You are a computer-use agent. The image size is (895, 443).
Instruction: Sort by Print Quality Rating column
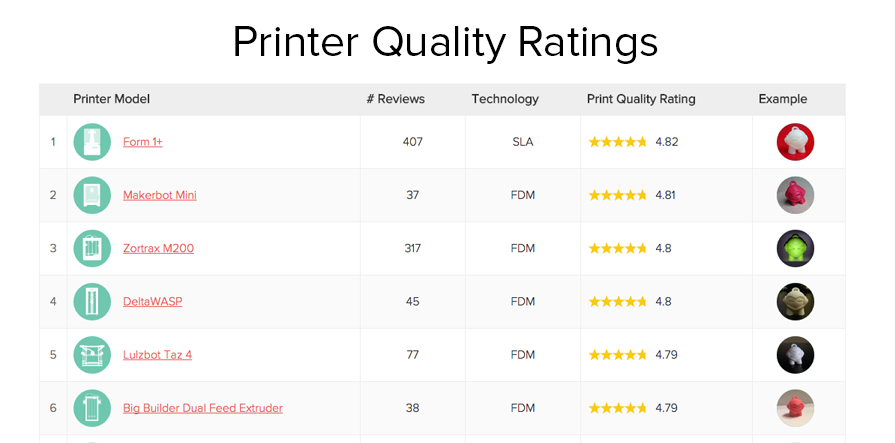point(640,99)
